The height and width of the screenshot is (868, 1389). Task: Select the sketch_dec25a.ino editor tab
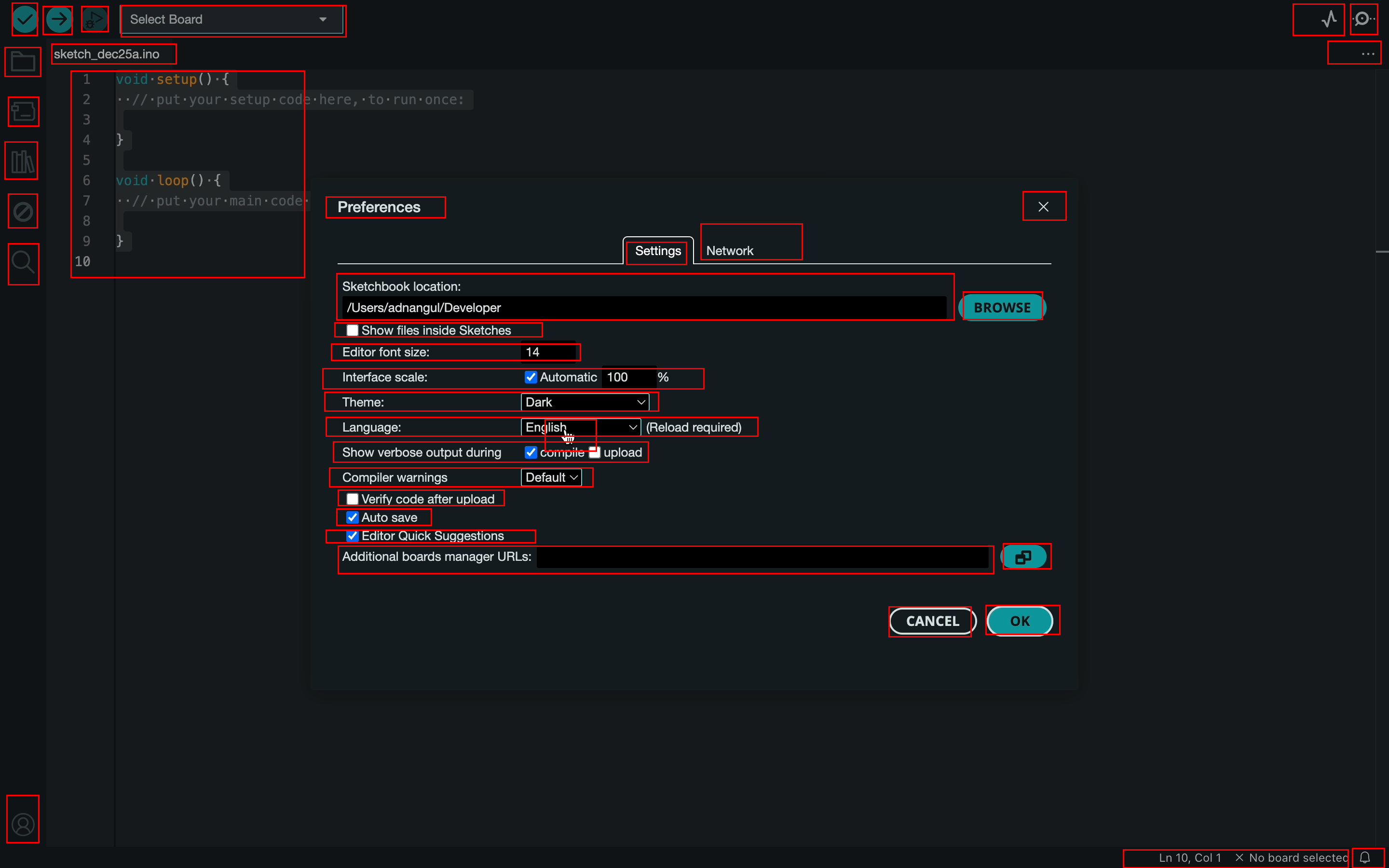(x=107, y=54)
